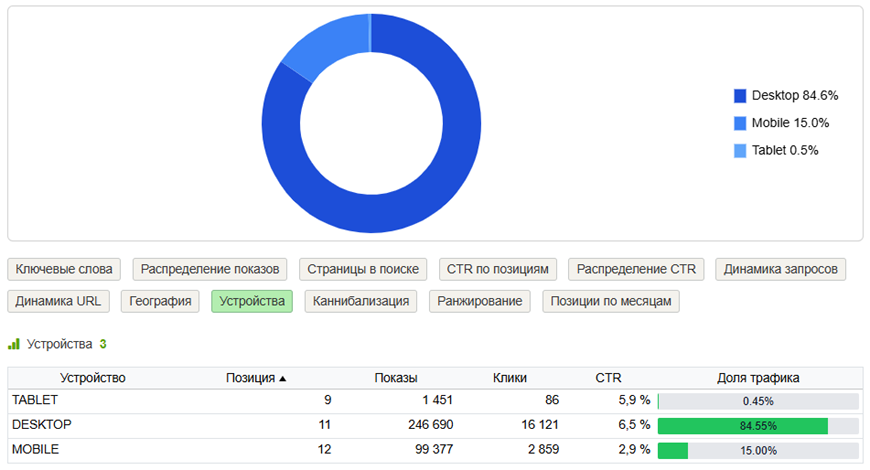870x470 pixels.
Task: Show the Распределение CTR report
Action: pos(636,269)
